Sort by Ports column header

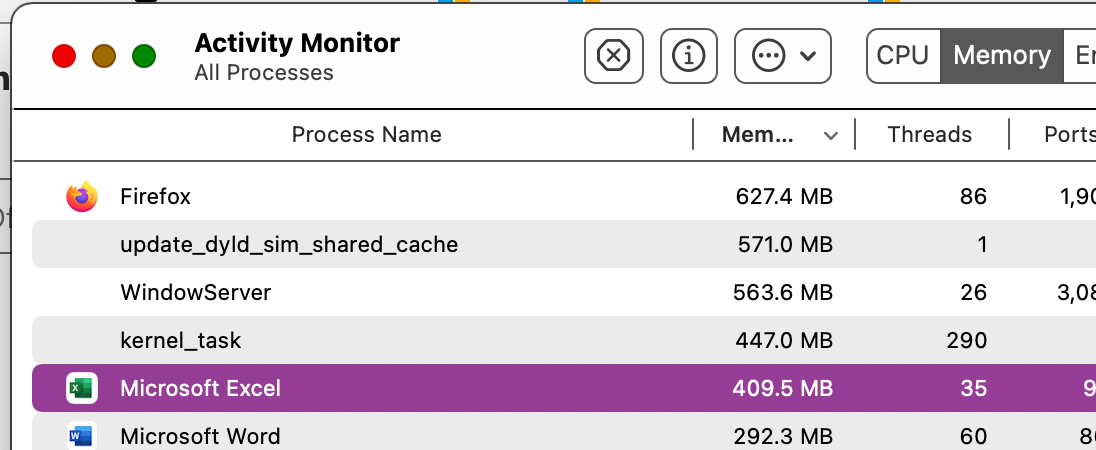[x=1069, y=134]
